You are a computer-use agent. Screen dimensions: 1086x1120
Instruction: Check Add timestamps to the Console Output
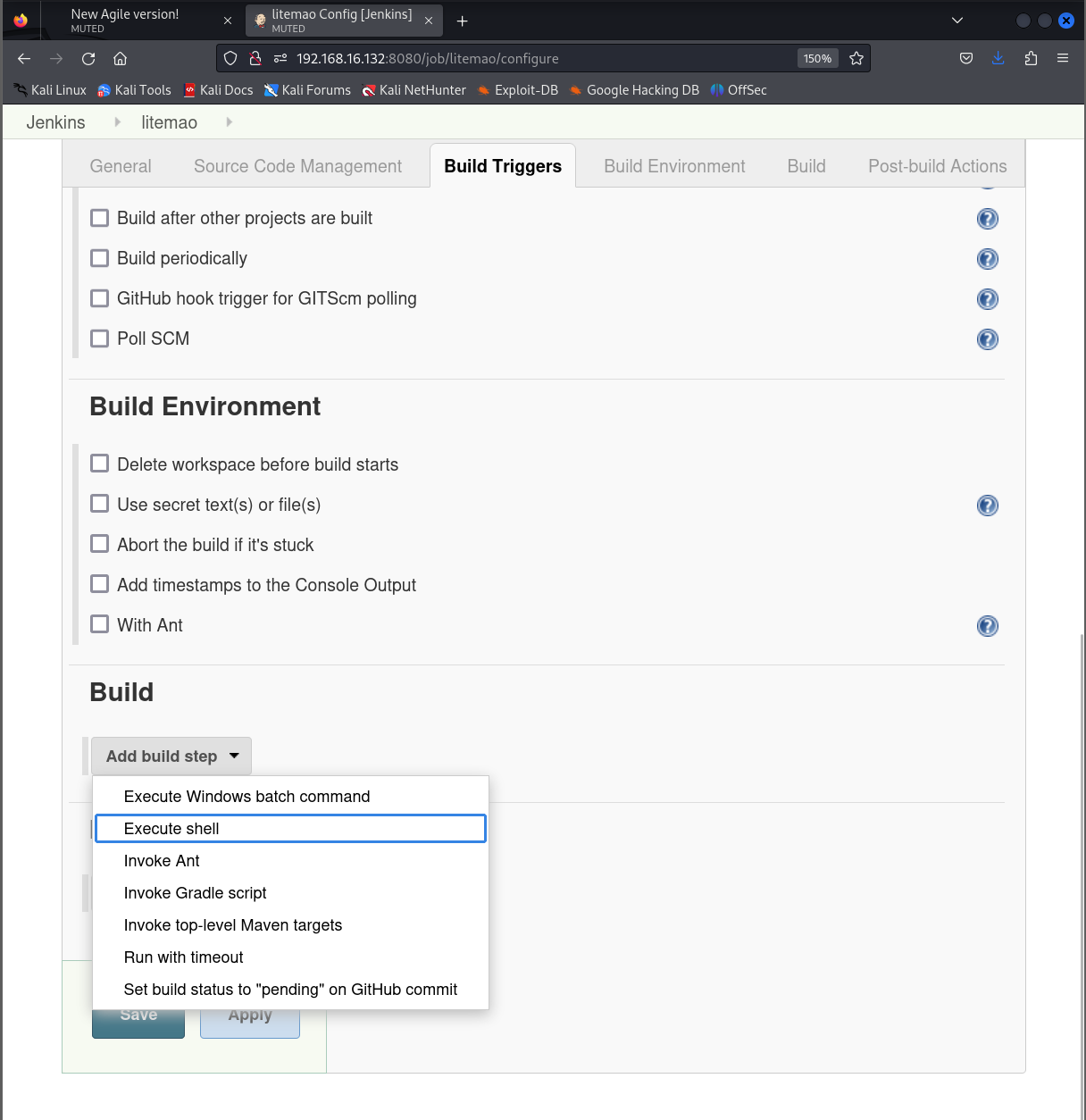(x=100, y=584)
